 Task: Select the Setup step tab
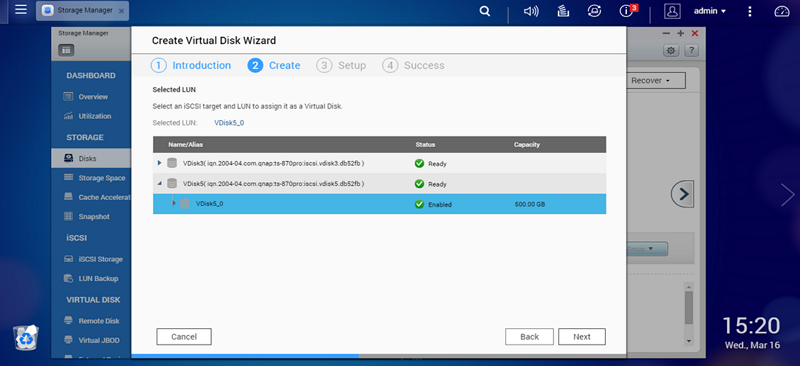(x=341, y=65)
